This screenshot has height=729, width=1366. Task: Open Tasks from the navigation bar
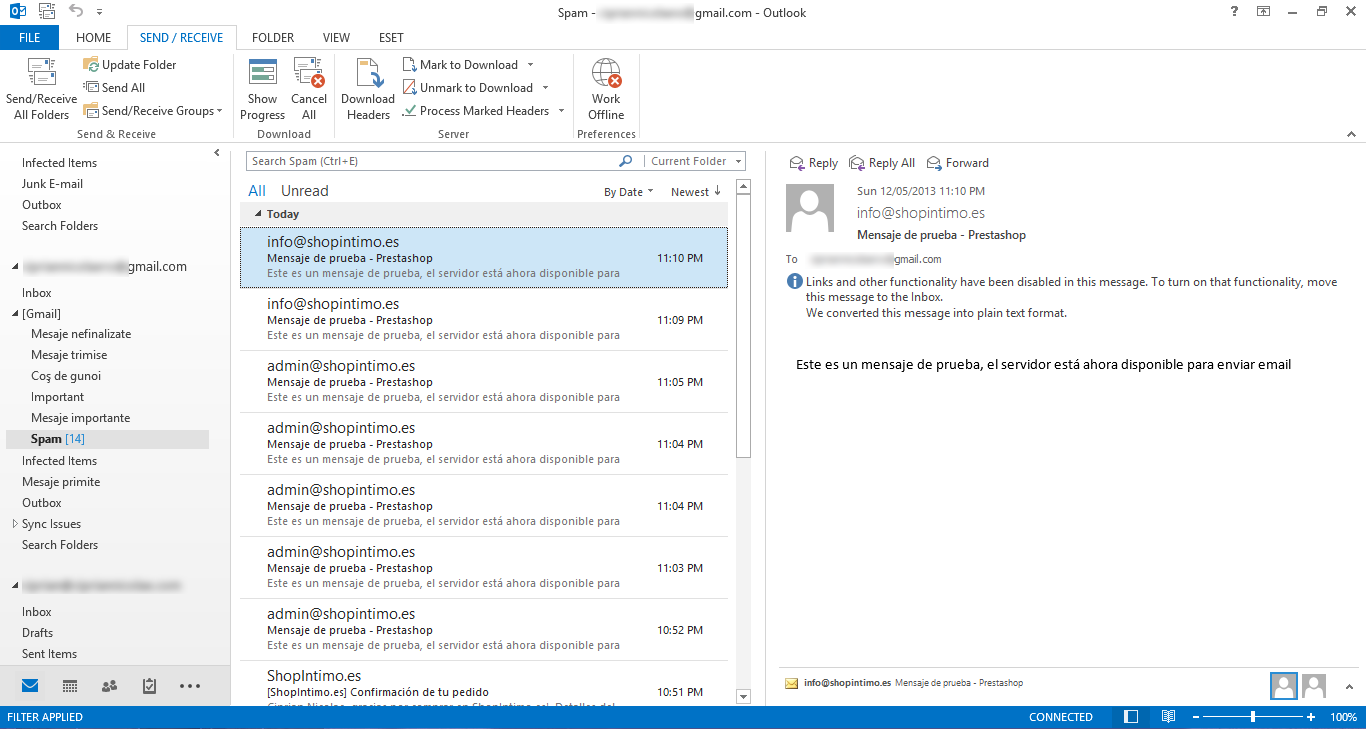click(x=149, y=686)
